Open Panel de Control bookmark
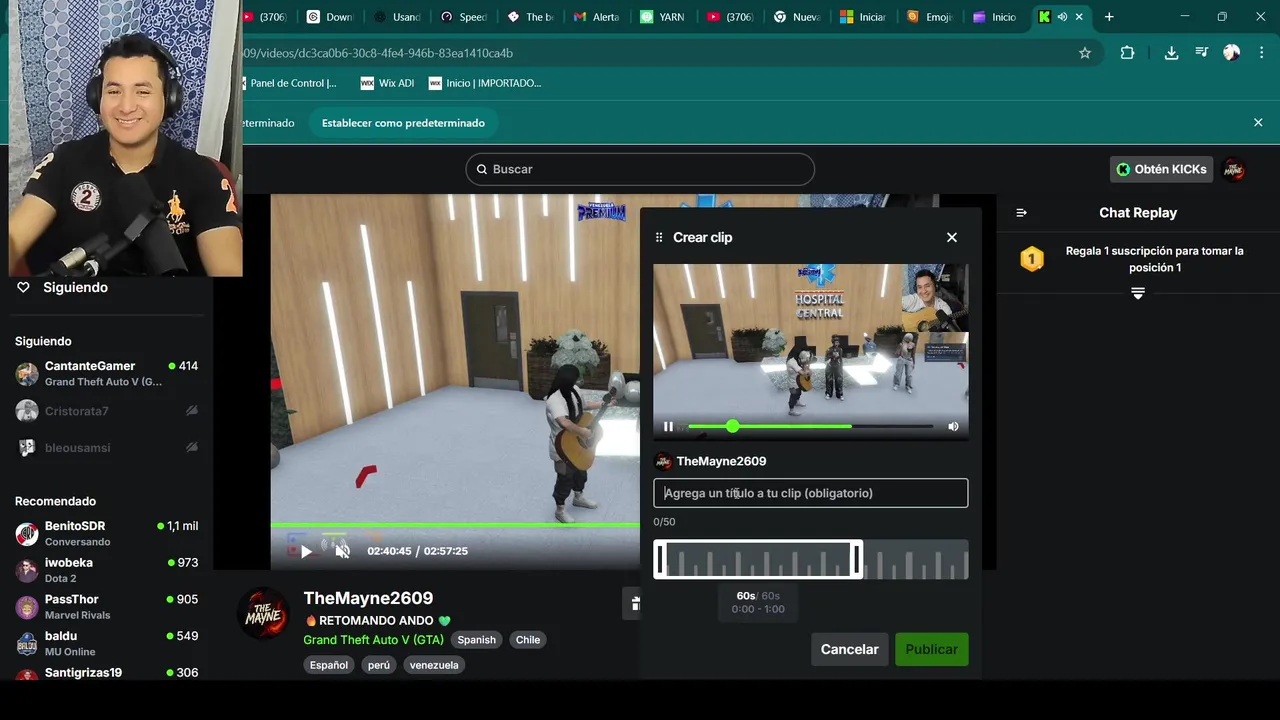This screenshot has height=720, width=1280. [290, 83]
